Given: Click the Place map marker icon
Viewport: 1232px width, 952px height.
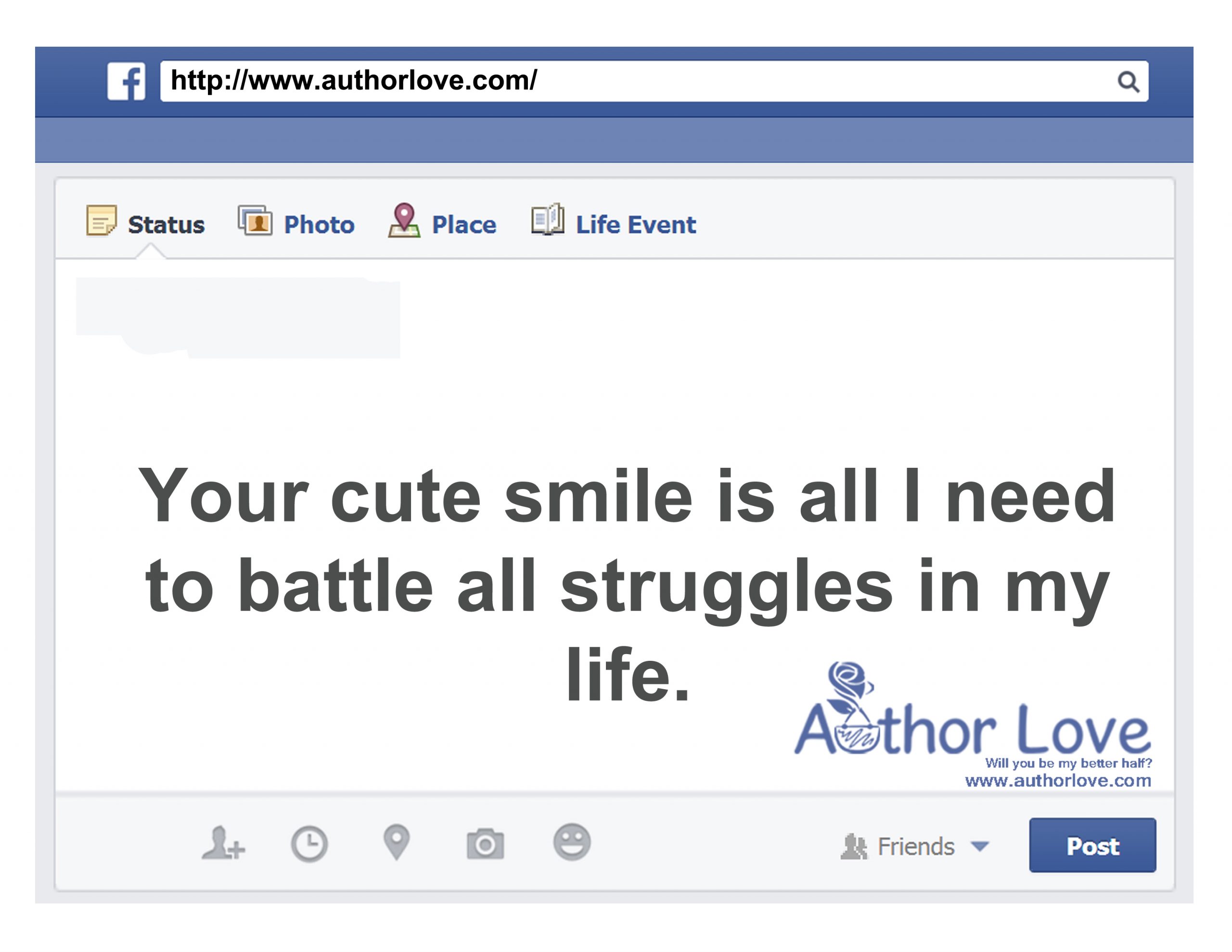Looking at the screenshot, I should (x=404, y=220).
